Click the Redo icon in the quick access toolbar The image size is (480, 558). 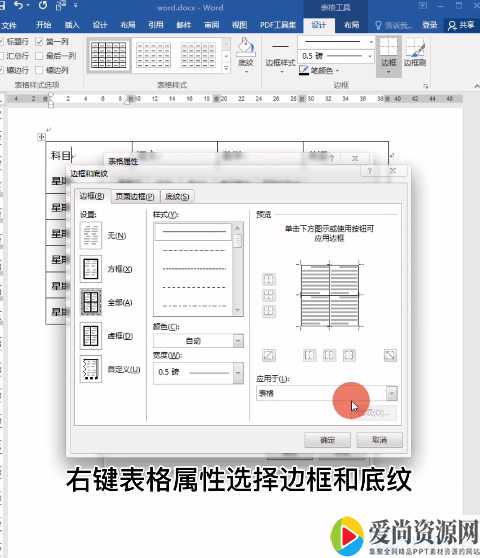[43, 5]
